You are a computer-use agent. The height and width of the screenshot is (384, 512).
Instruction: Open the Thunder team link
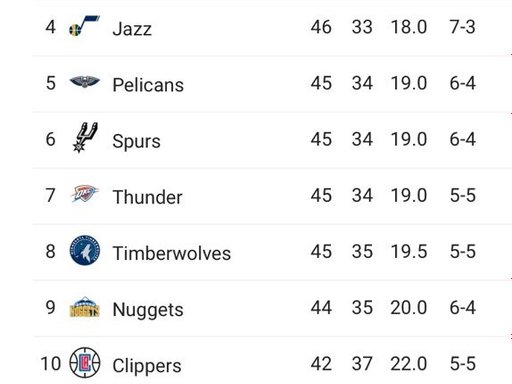[147, 197]
